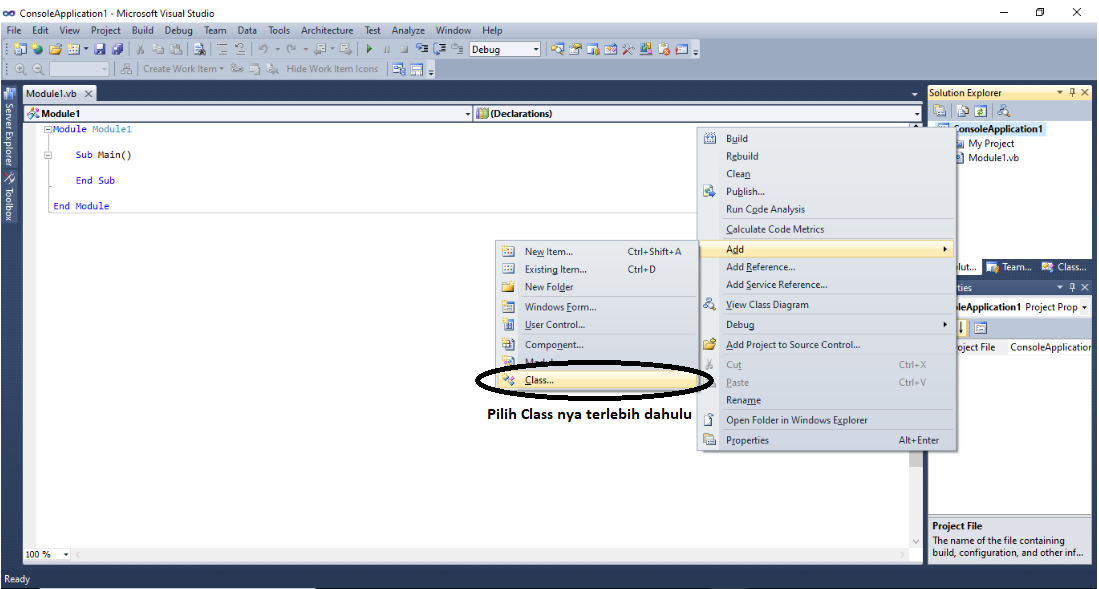Click Property Pages icon in Properties panel
The image size is (1099, 589).
(x=980, y=327)
